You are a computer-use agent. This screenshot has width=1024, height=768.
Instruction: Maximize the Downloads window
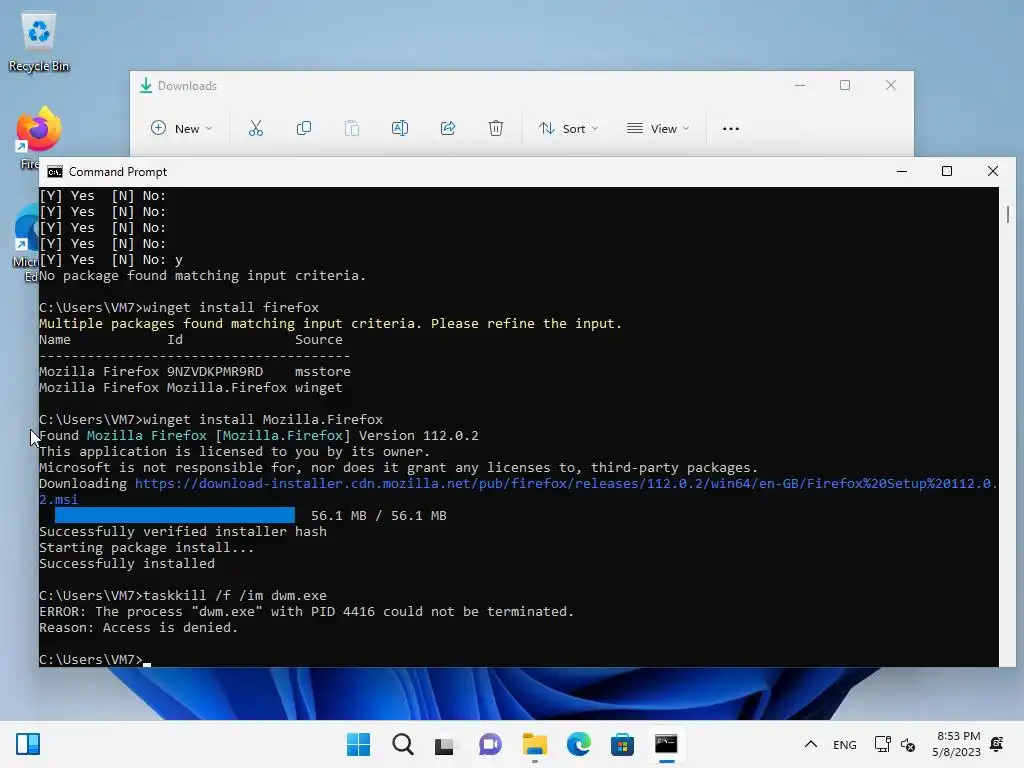point(845,86)
